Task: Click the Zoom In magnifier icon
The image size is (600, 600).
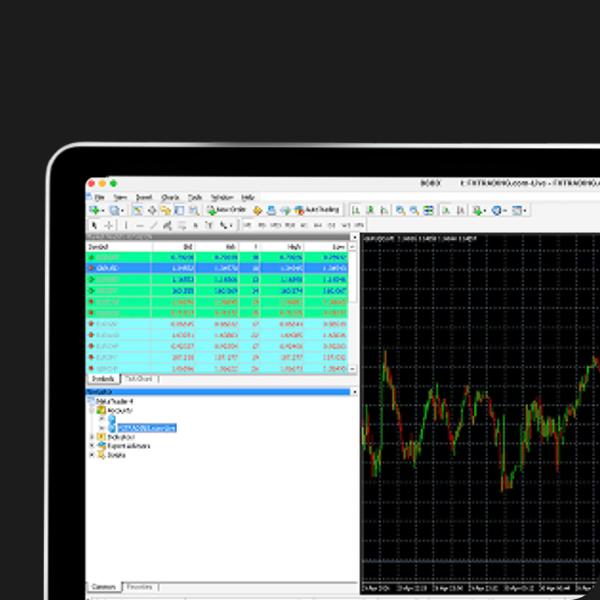Action: [x=400, y=210]
